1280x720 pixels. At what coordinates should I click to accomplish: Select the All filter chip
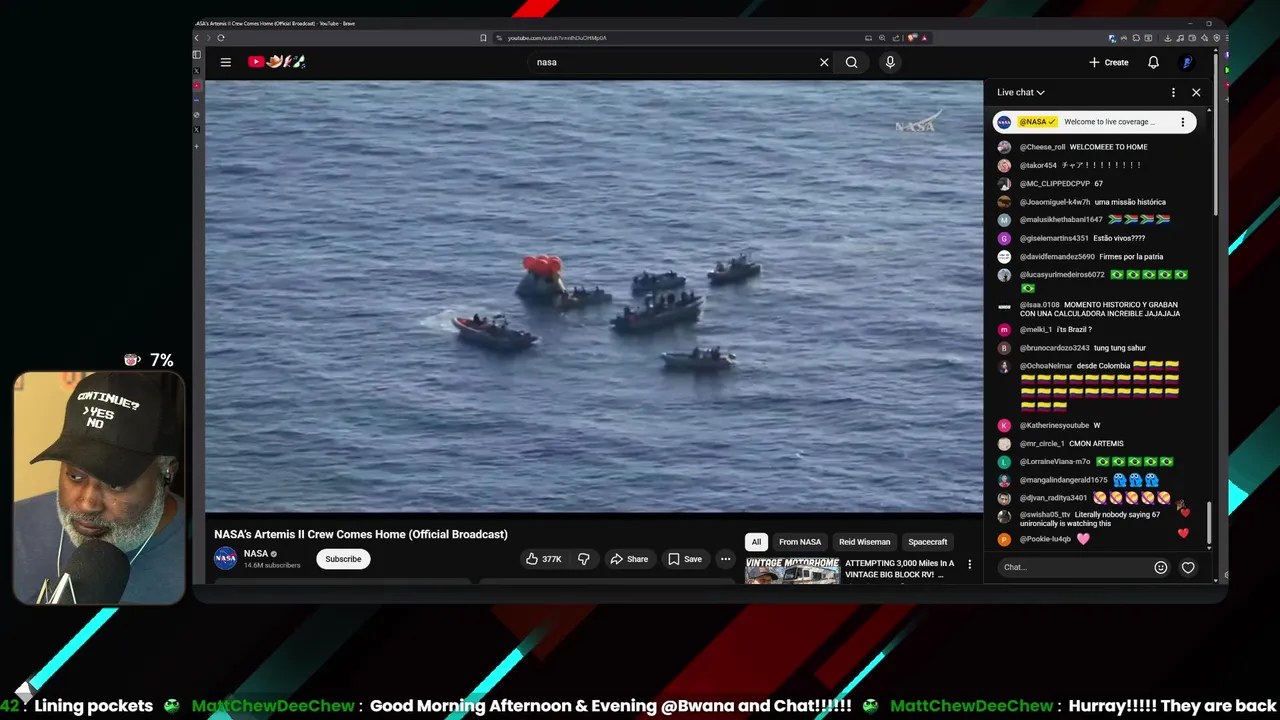click(x=756, y=542)
